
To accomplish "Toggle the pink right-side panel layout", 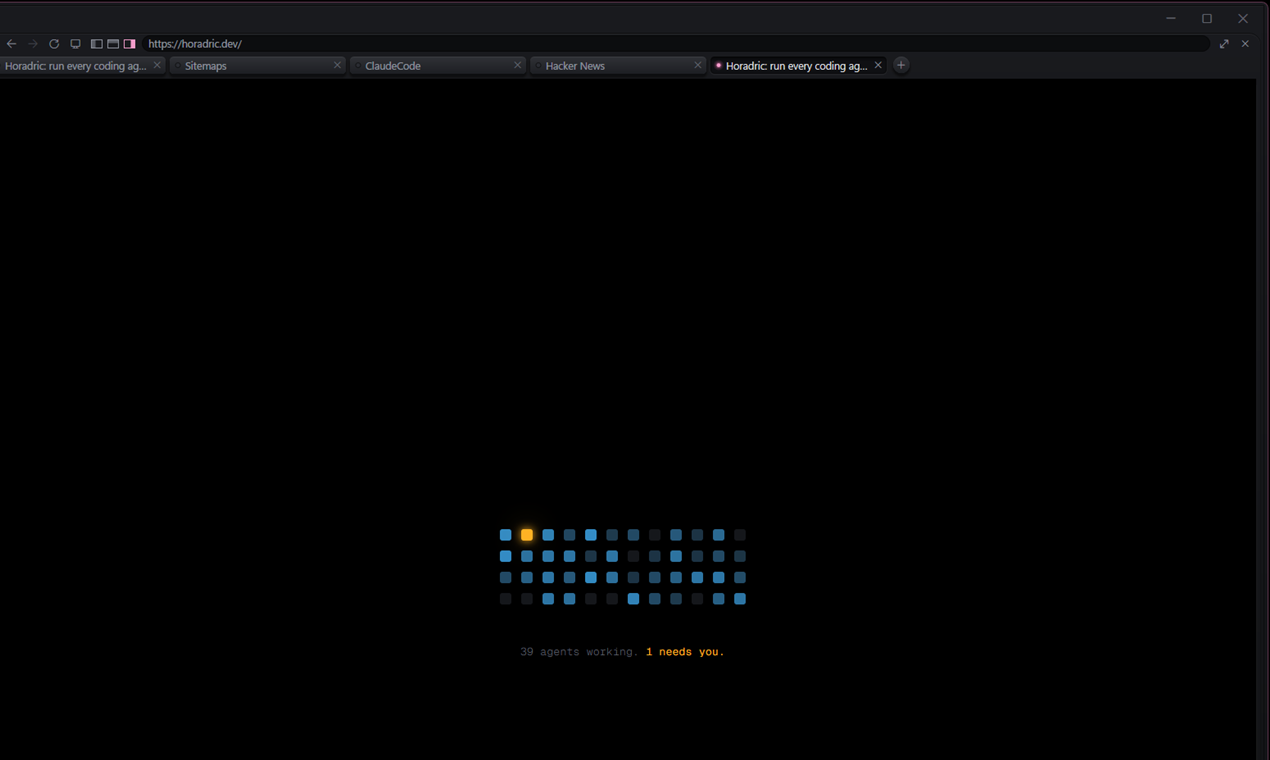I will 130,44.
